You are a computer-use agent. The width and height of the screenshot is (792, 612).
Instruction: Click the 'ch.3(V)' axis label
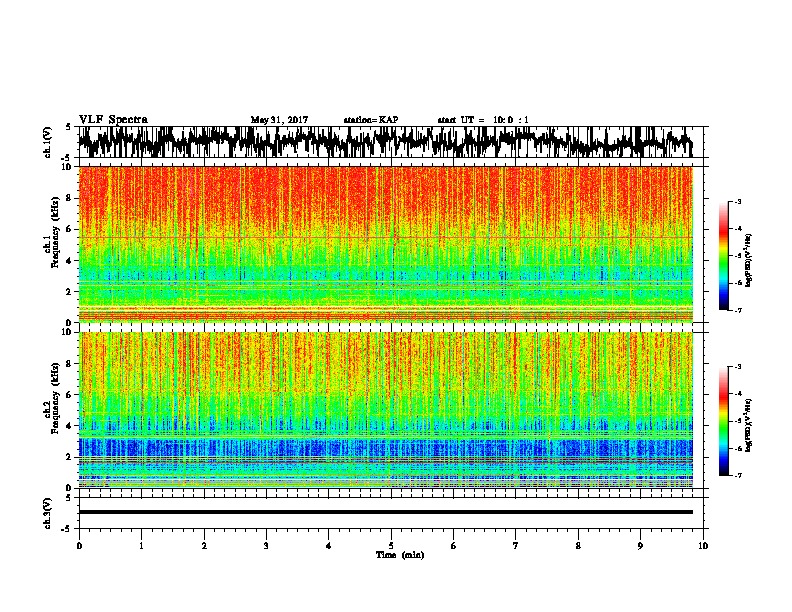tap(48, 513)
